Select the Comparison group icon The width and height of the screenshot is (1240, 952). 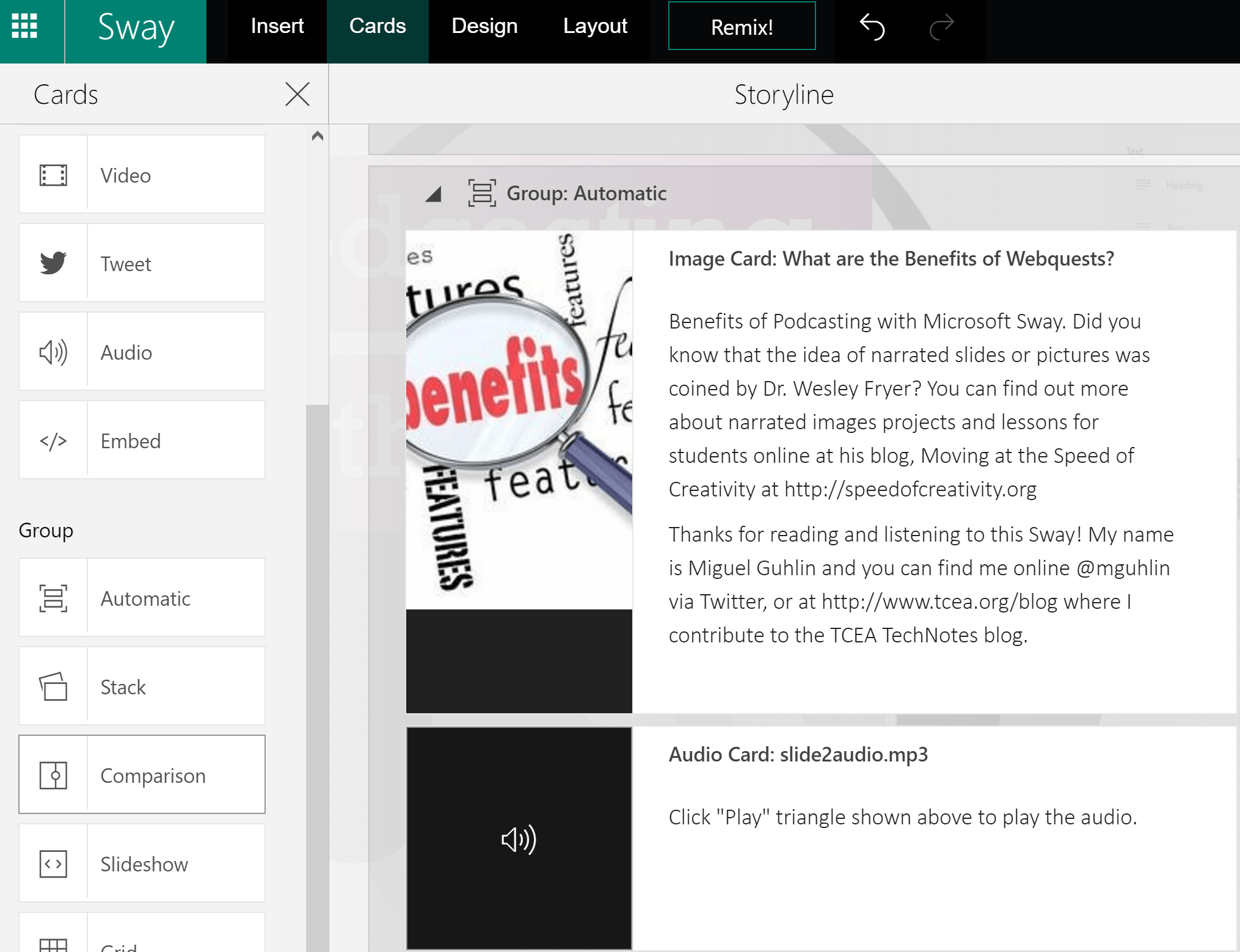point(53,776)
